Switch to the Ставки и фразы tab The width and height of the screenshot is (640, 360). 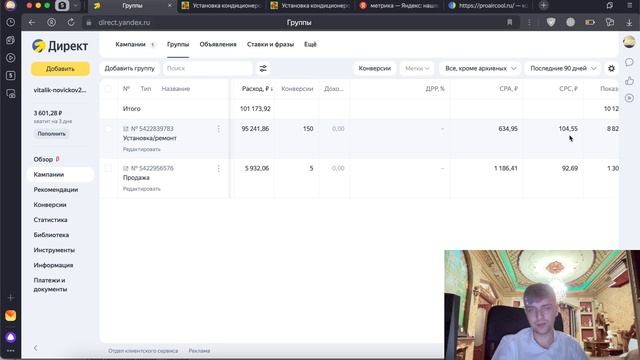270,44
